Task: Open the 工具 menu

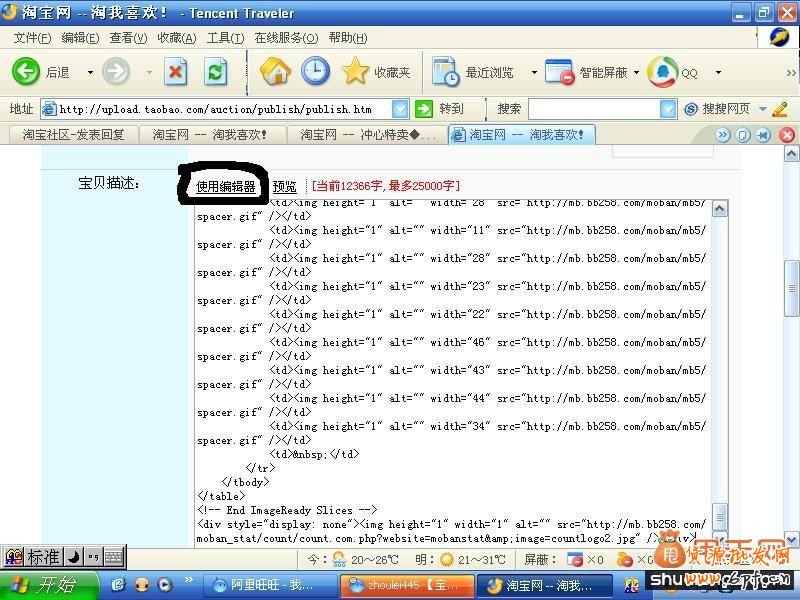Action: click(x=226, y=36)
